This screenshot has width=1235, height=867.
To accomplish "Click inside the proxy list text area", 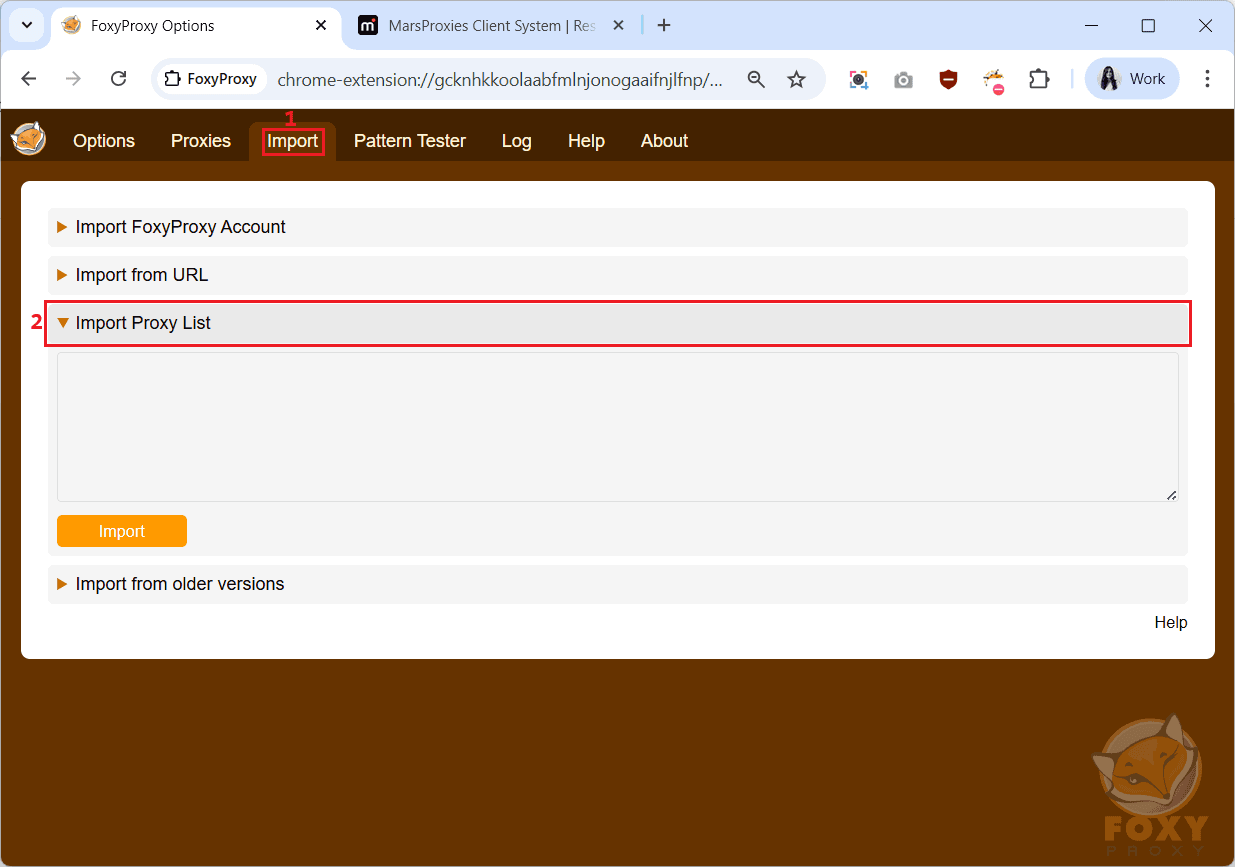I will point(617,427).
